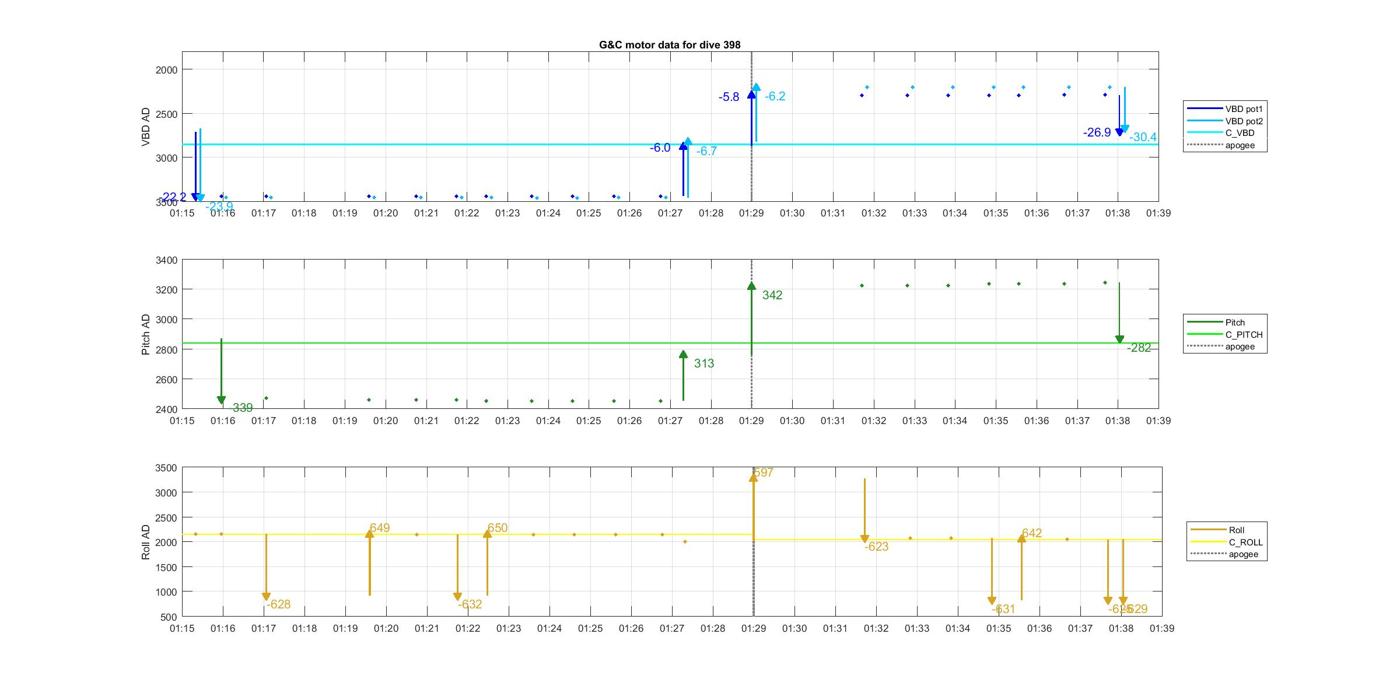Click the 597 roll annotation

pos(763,472)
